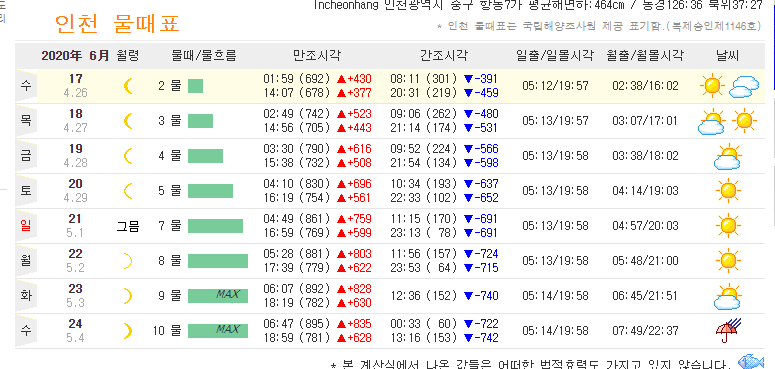
Task: Click low tide entry 23:13 ( 78)
Action: (424, 233)
